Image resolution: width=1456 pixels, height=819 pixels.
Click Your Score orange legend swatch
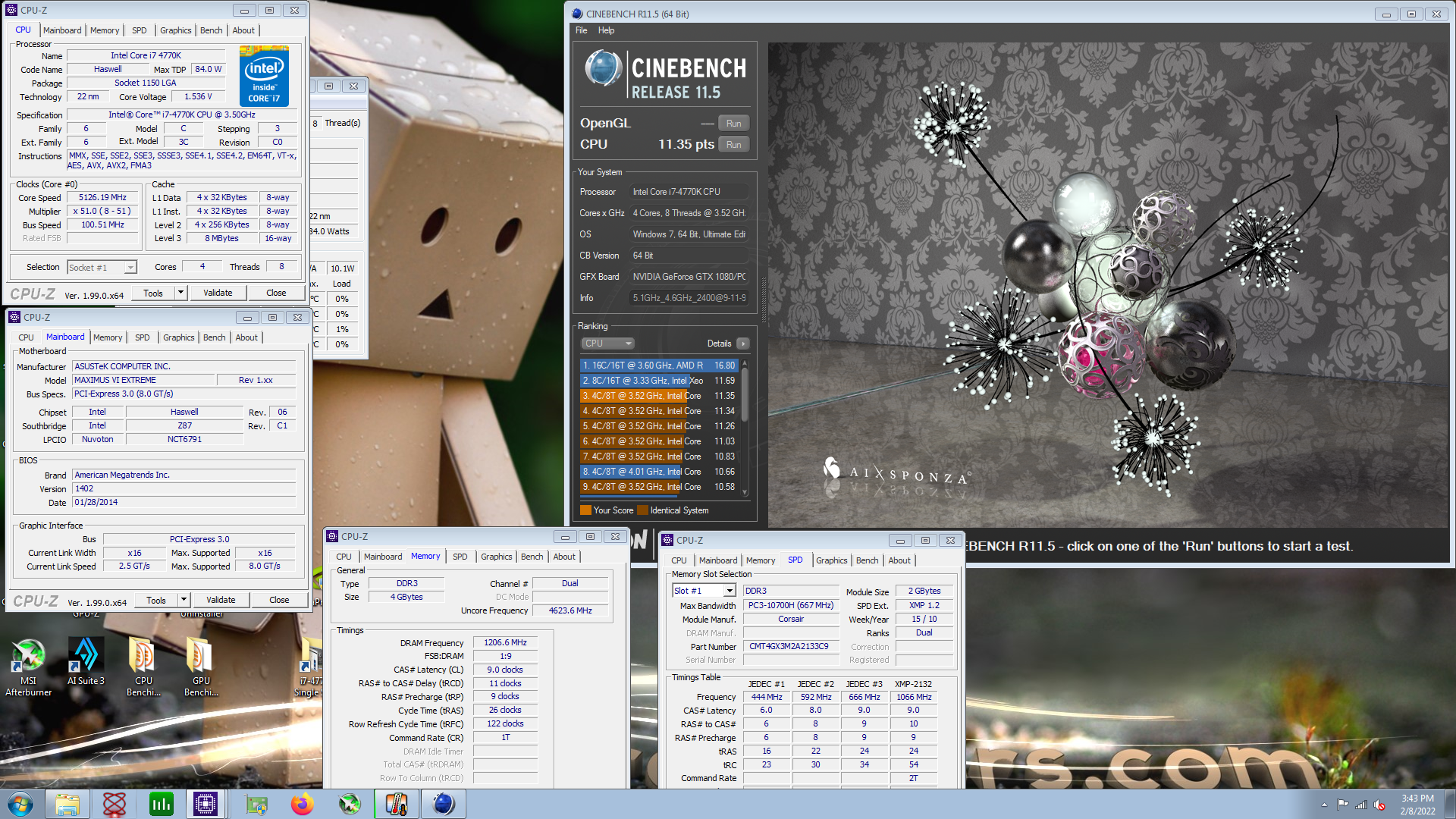585,510
